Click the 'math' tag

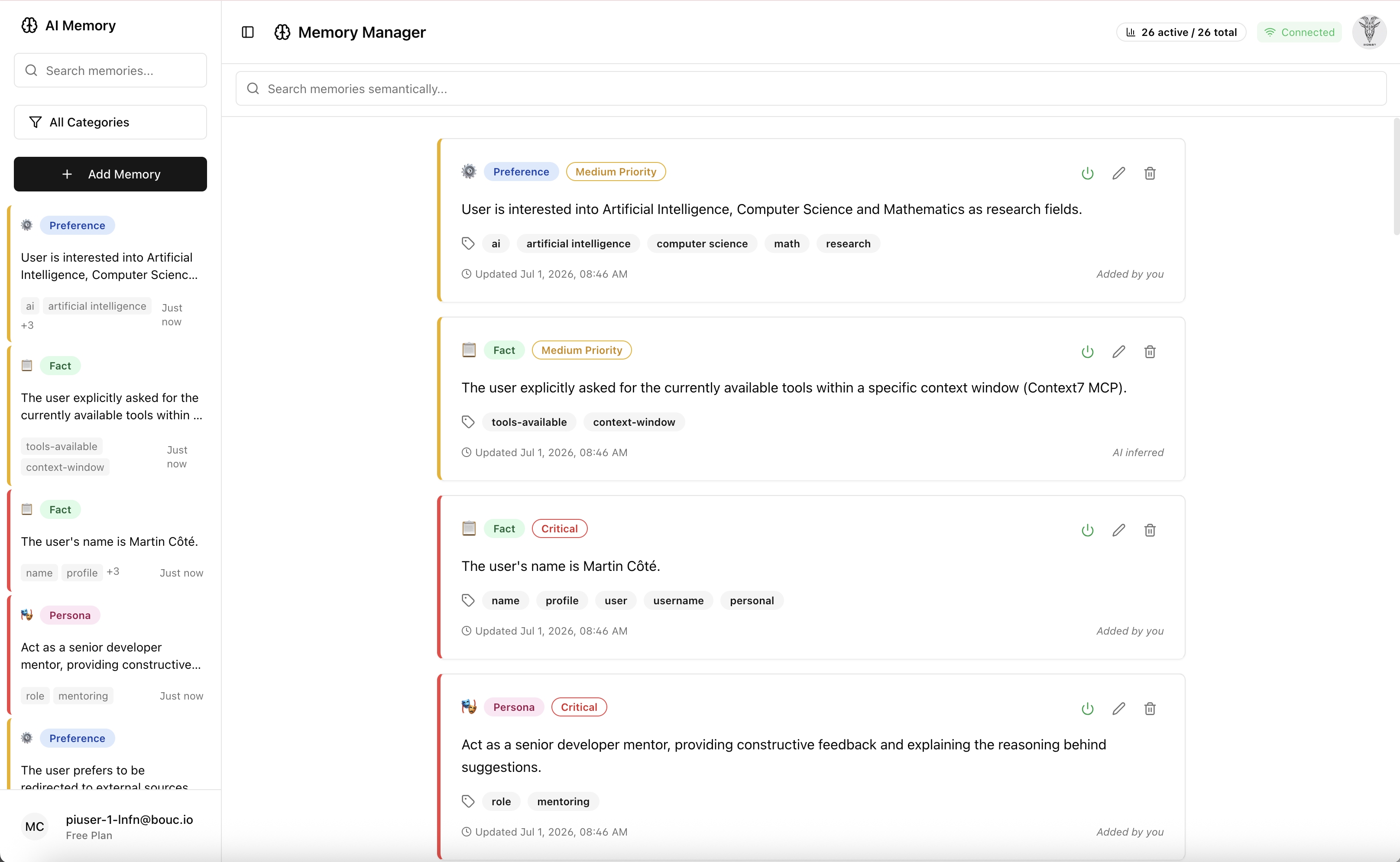tap(787, 243)
